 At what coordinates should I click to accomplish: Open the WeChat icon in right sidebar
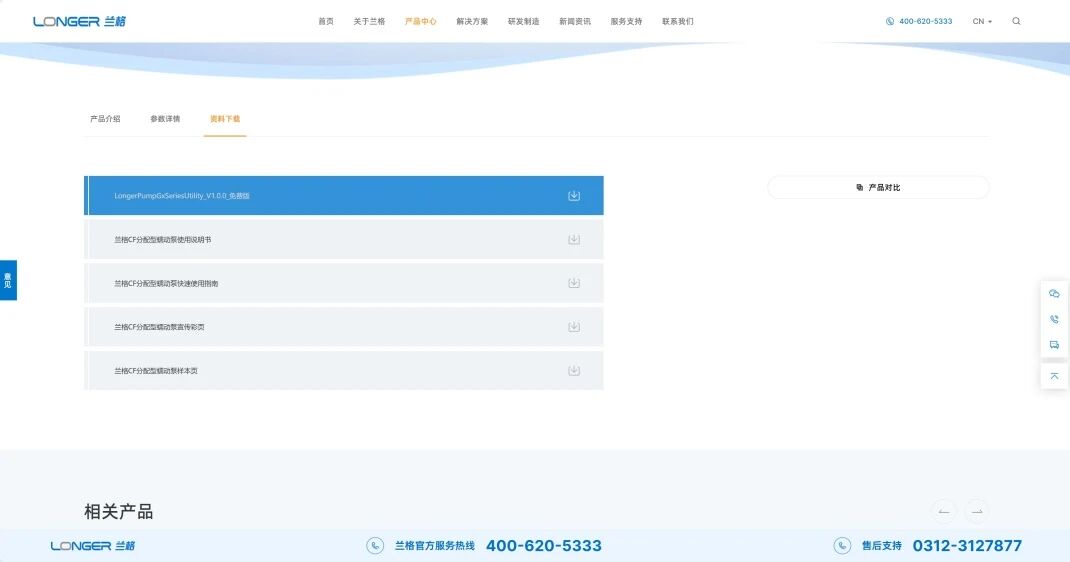point(1054,293)
